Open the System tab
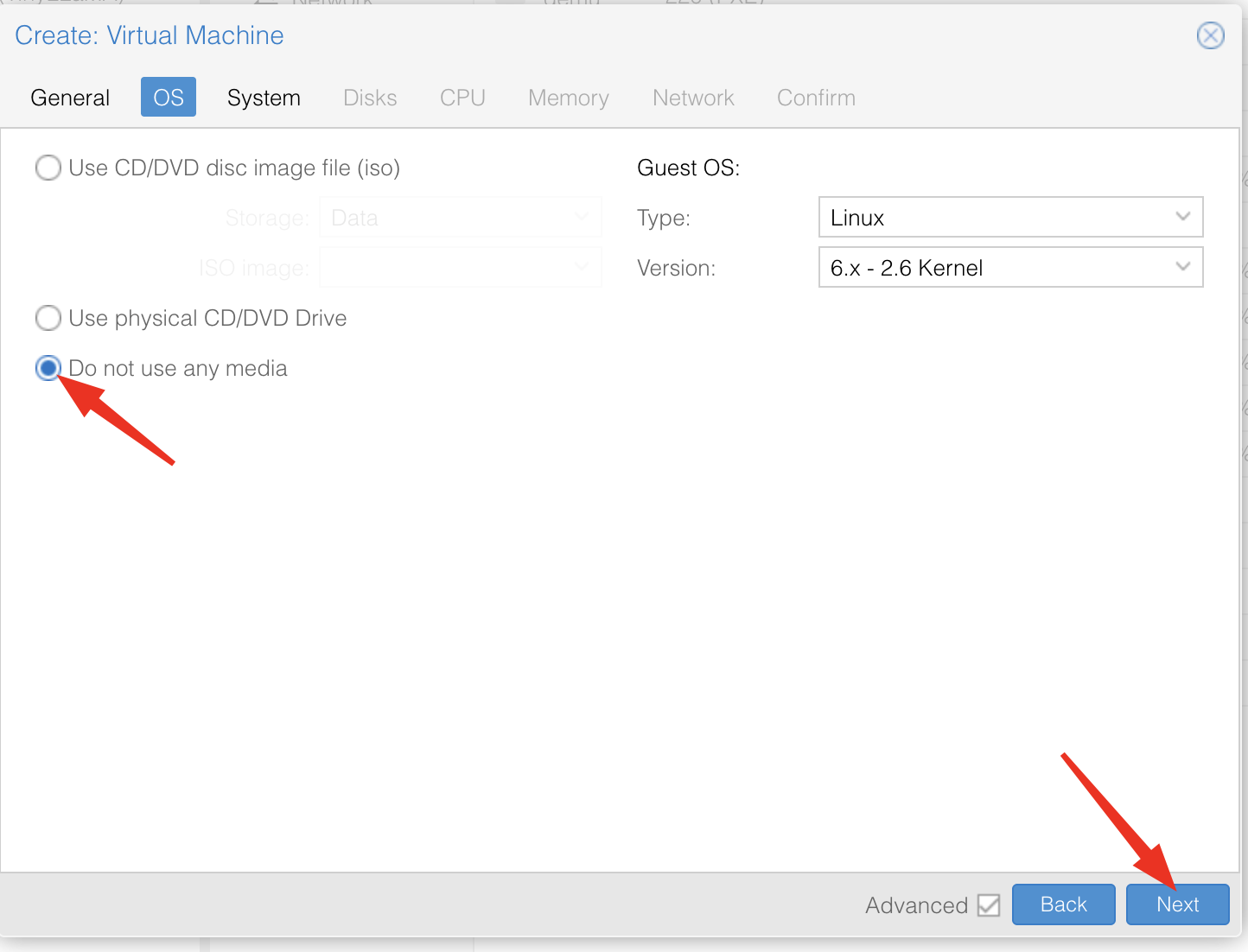Screen dimensions: 1248x952 (264, 98)
